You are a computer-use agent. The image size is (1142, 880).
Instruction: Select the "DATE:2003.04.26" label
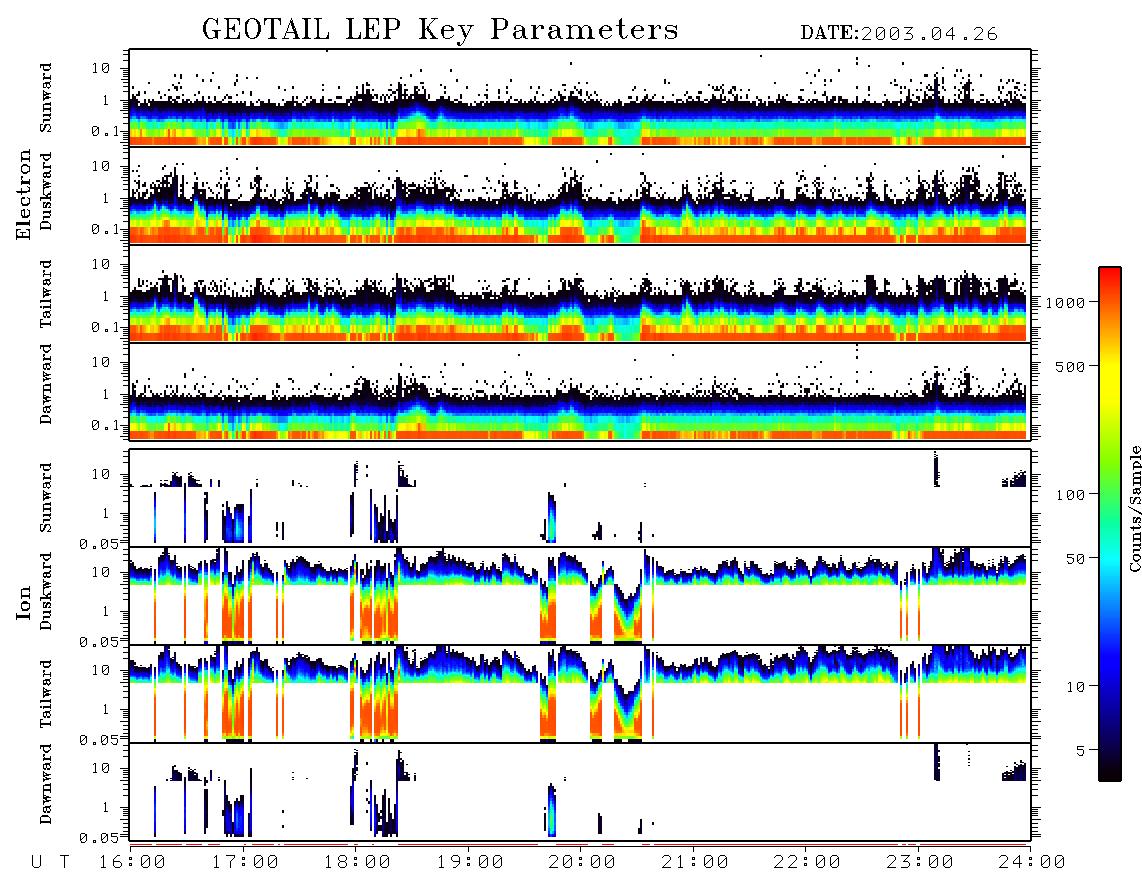[x=899, y=34]
